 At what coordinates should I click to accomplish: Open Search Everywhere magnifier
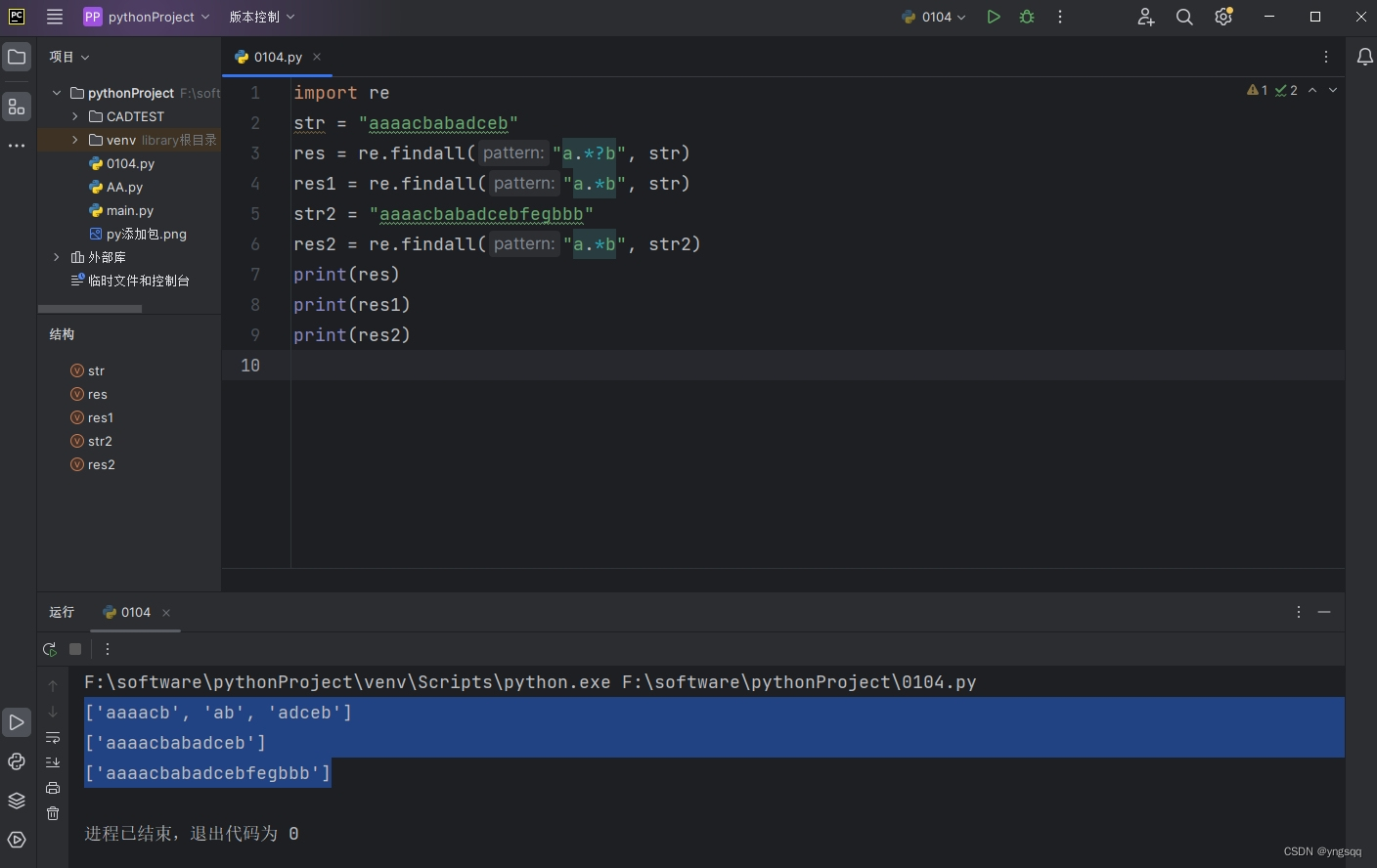1184,17
